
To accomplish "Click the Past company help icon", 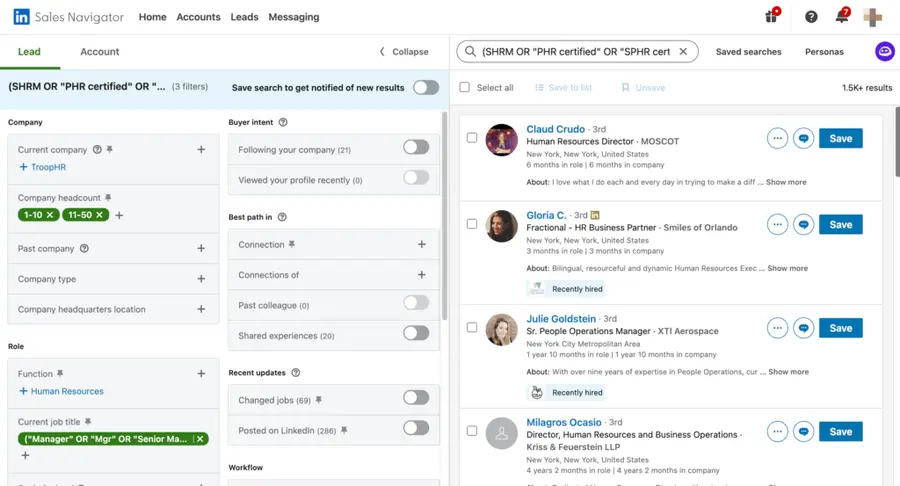I will (84, 248).
